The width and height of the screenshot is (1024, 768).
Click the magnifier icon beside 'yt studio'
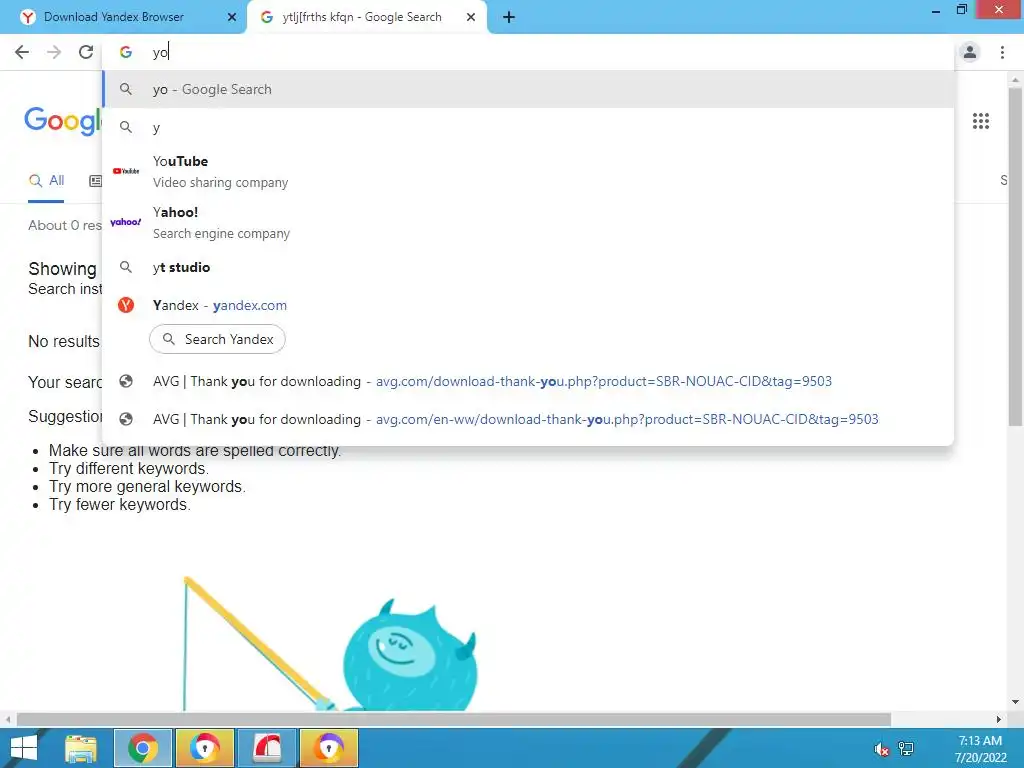[126, 267]
